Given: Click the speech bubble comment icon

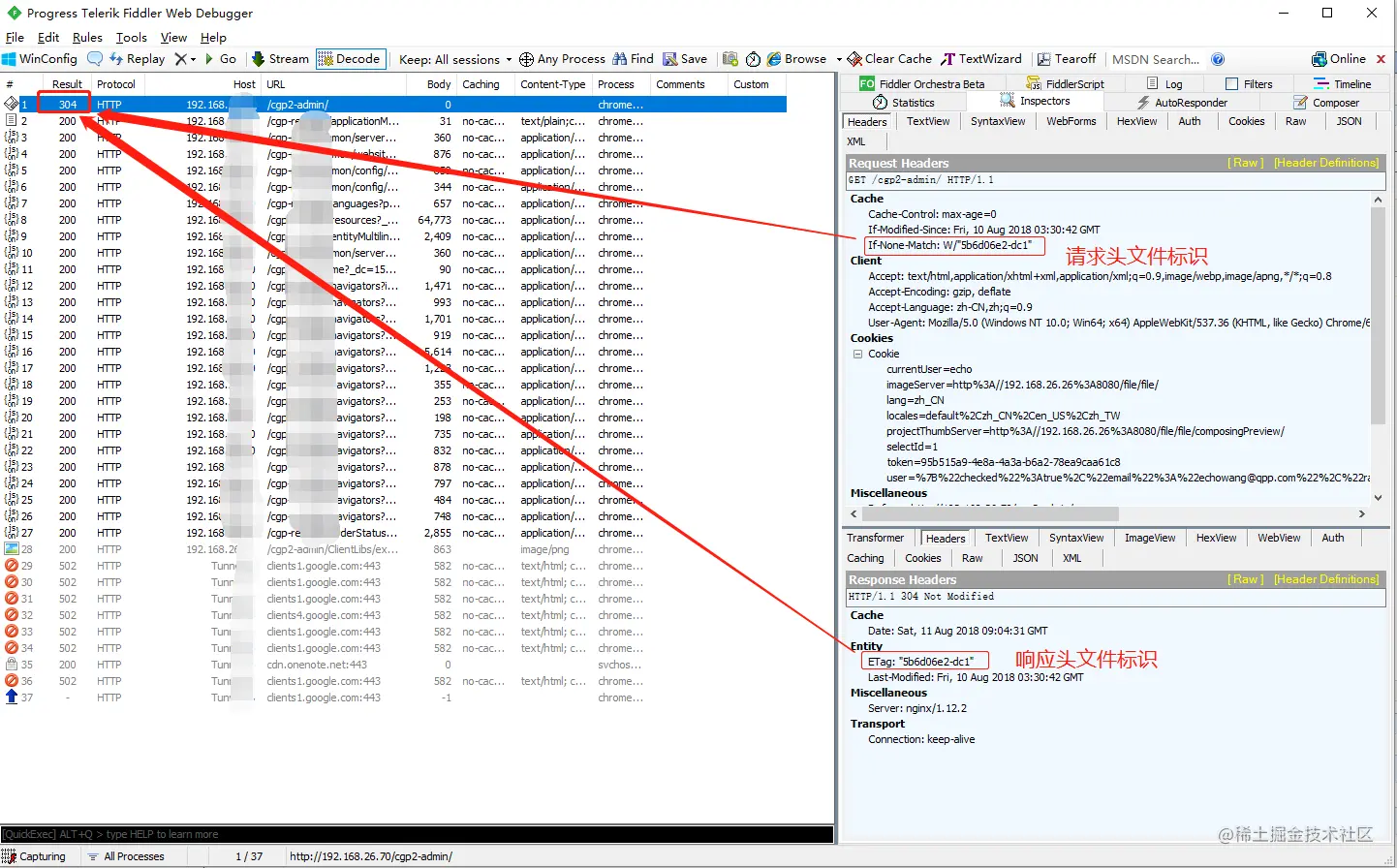Looking at the screenshot, I should tap(95, 59).
